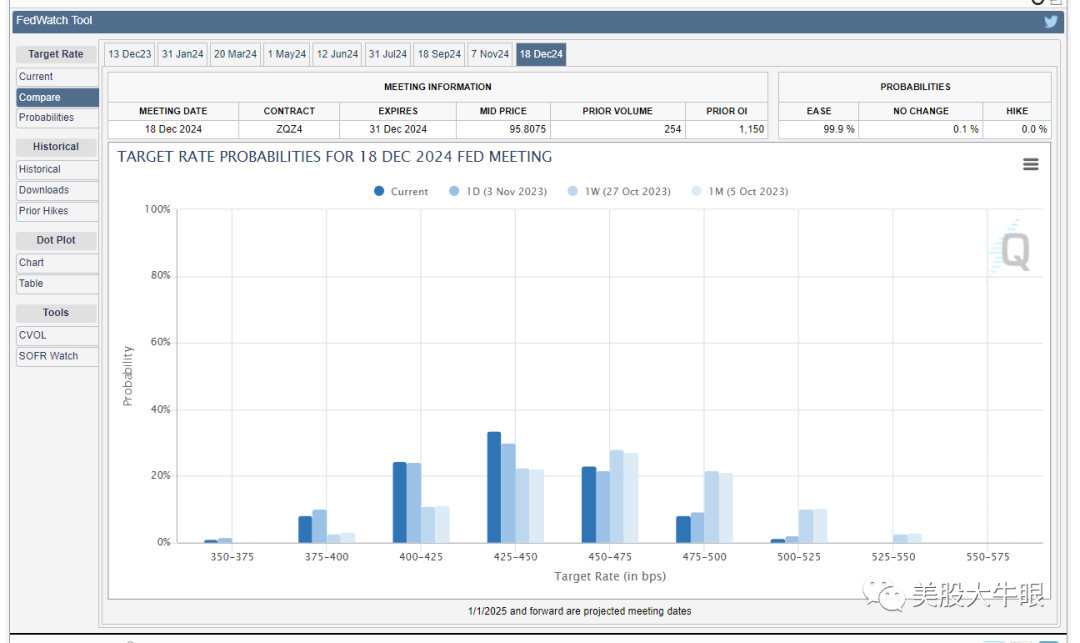Screen dimensions: 1080x643
Task: Click the chart title text
Action: [335, 157]
